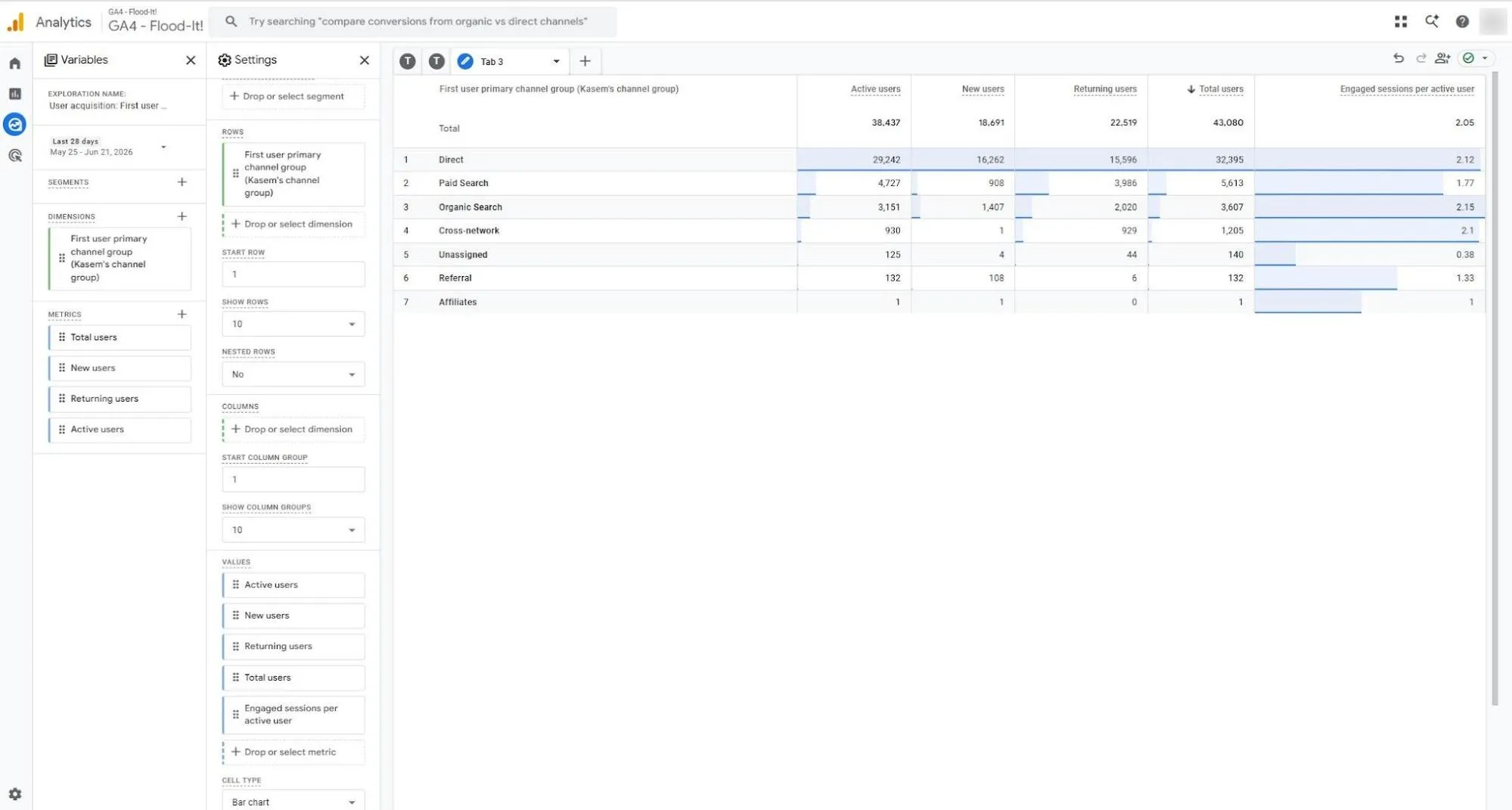The width and height of the screenshot is (1512, 810).
Task: Open Admin gear icon at bottom left
Action: [x=15, y=794]
